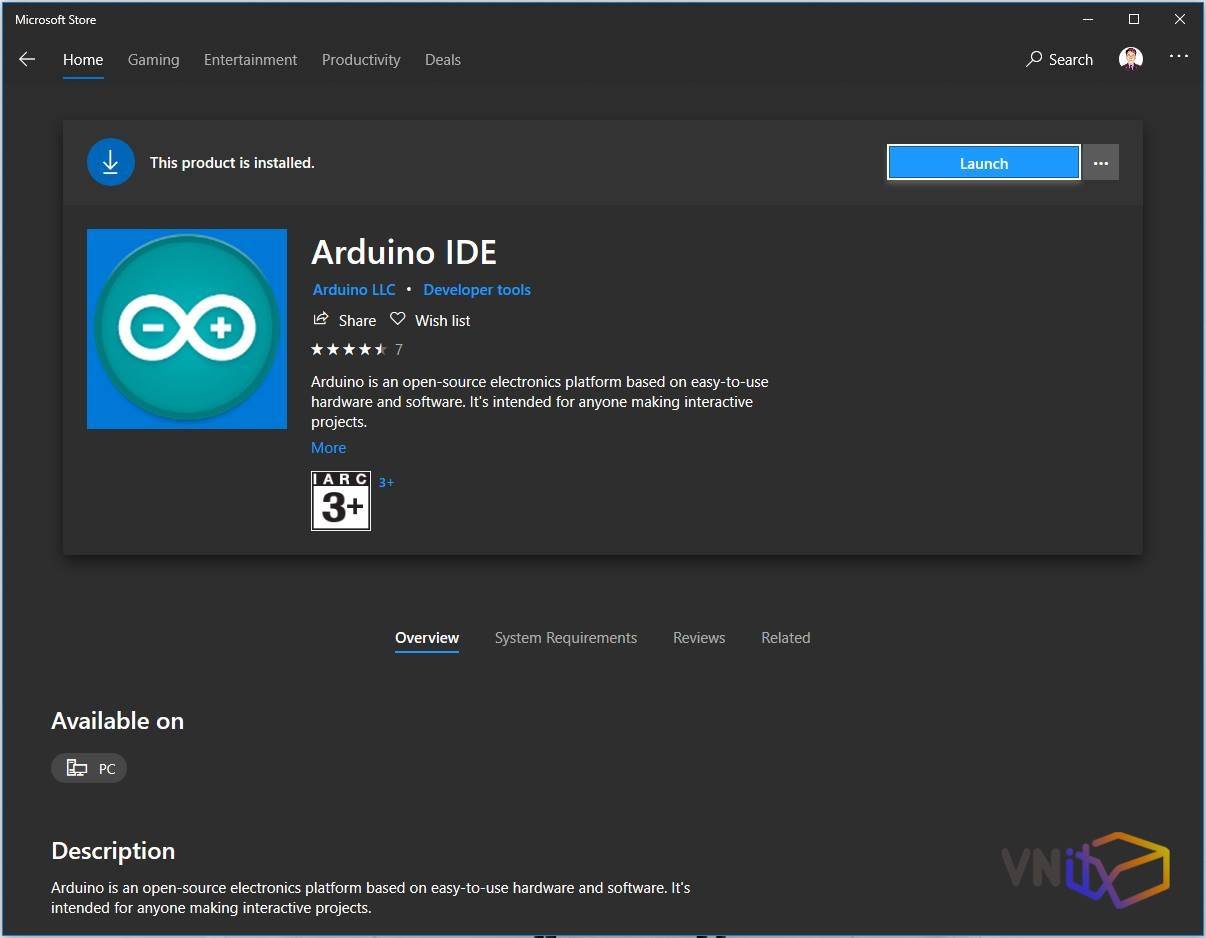Click the IARC 3+ rating badge
Image resolution: width=1206 pixels, height=938 pixels.
[x=341, y=501]
